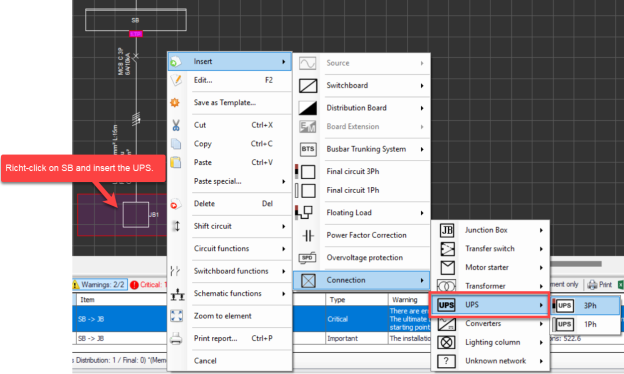Screen dimensions: 624x374
Task: Expand the Shift circuit submenu arrow
Action: click(284, 226)
